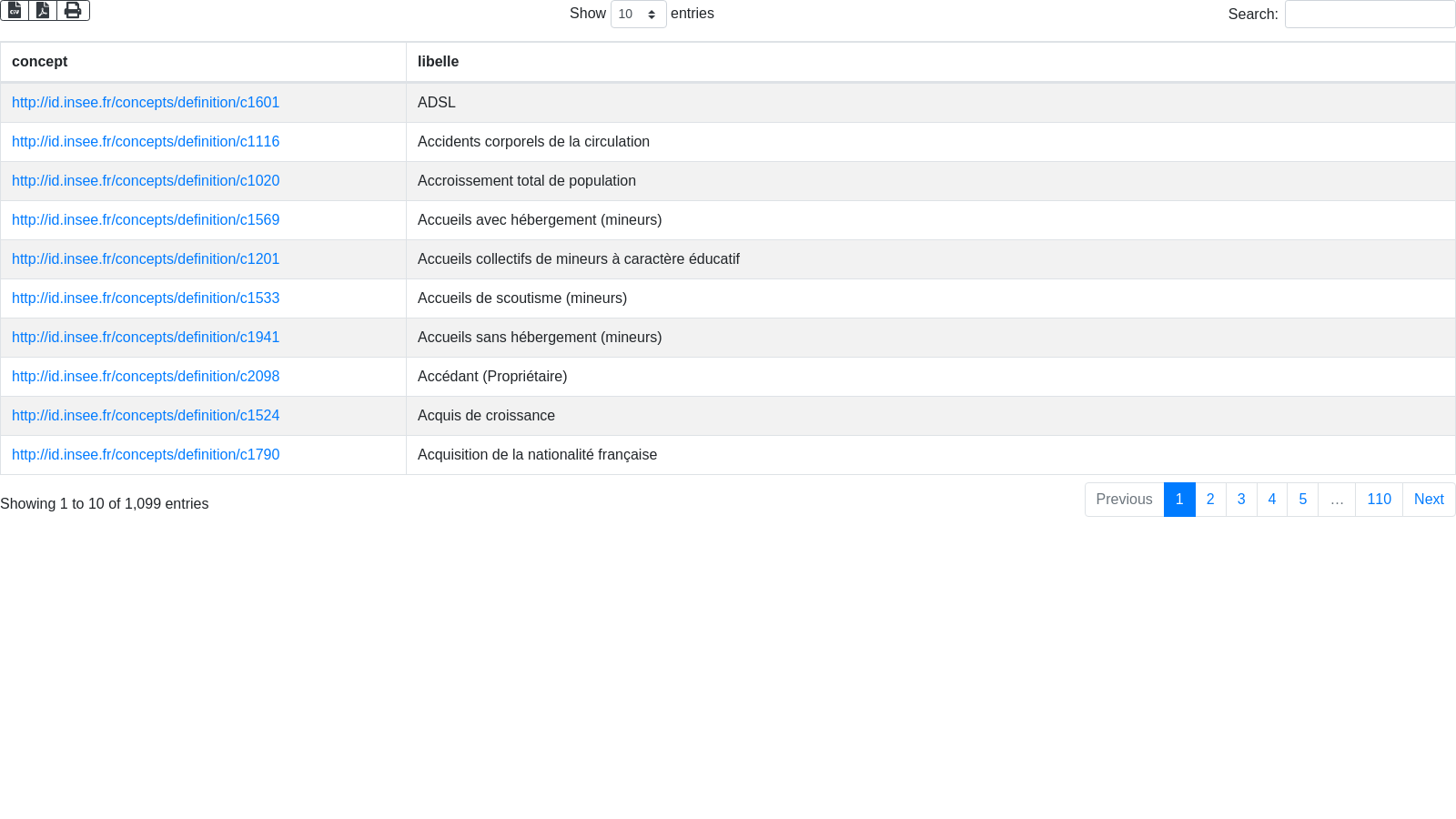
Task: Jump to last page 110
Action: pos(1379,500)
